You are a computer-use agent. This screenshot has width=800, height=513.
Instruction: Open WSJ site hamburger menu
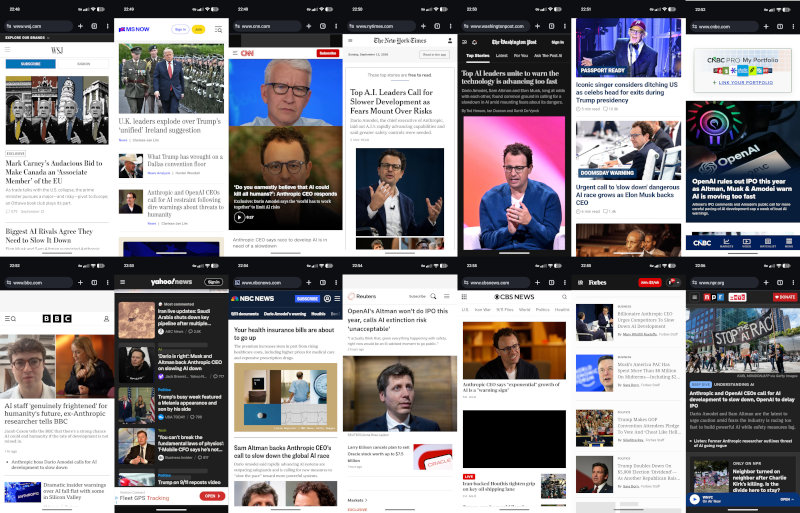click(8, 50)
